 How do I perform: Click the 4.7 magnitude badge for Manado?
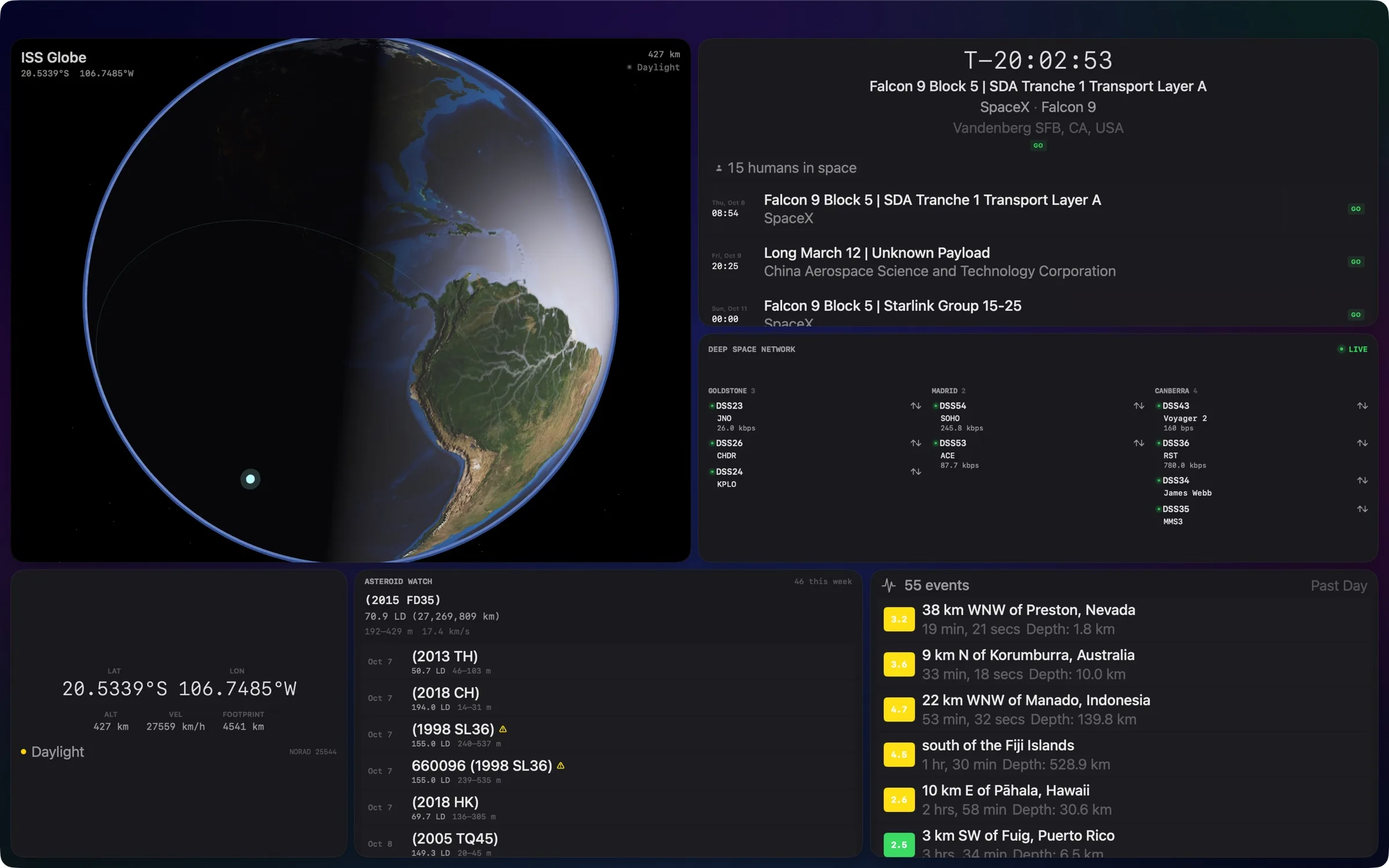pos(899,709)
